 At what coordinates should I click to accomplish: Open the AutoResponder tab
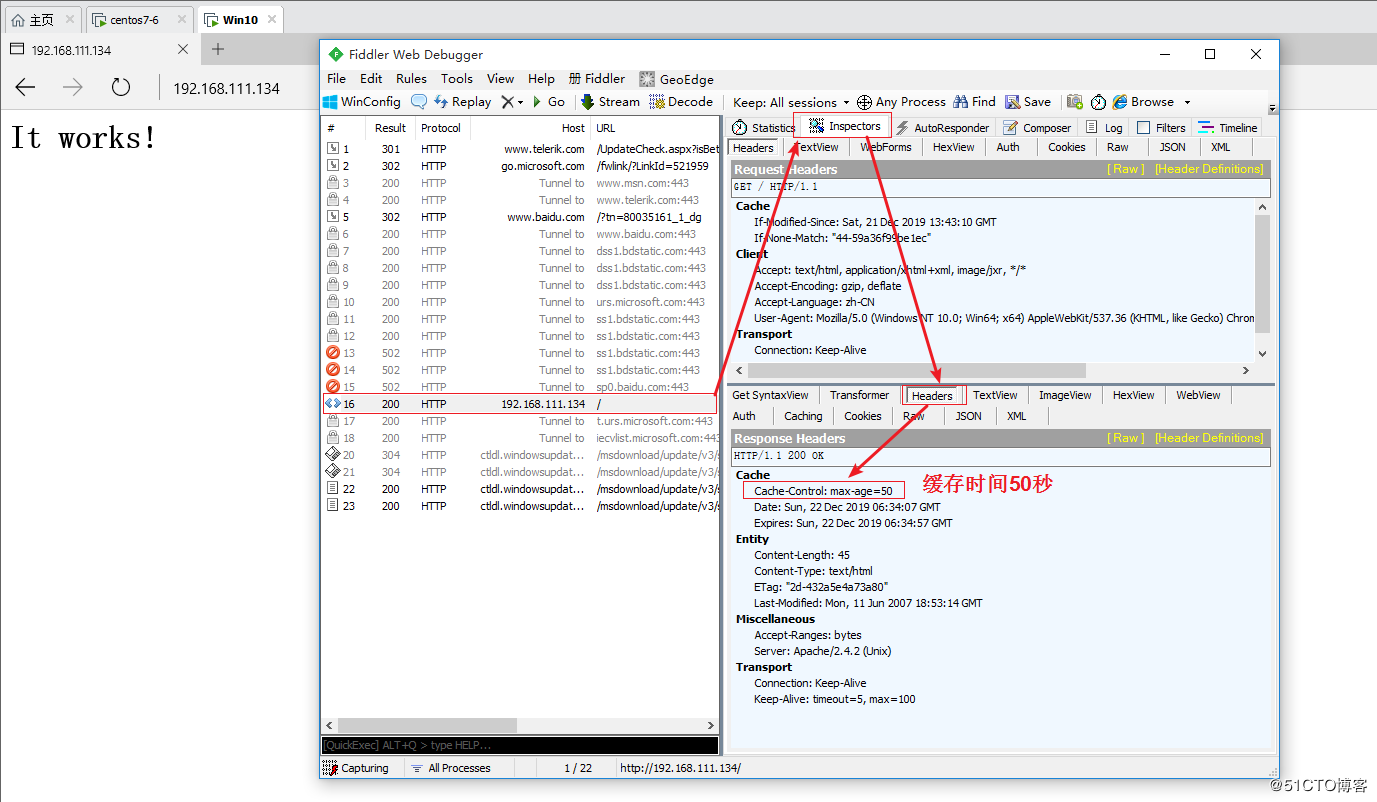942,128
